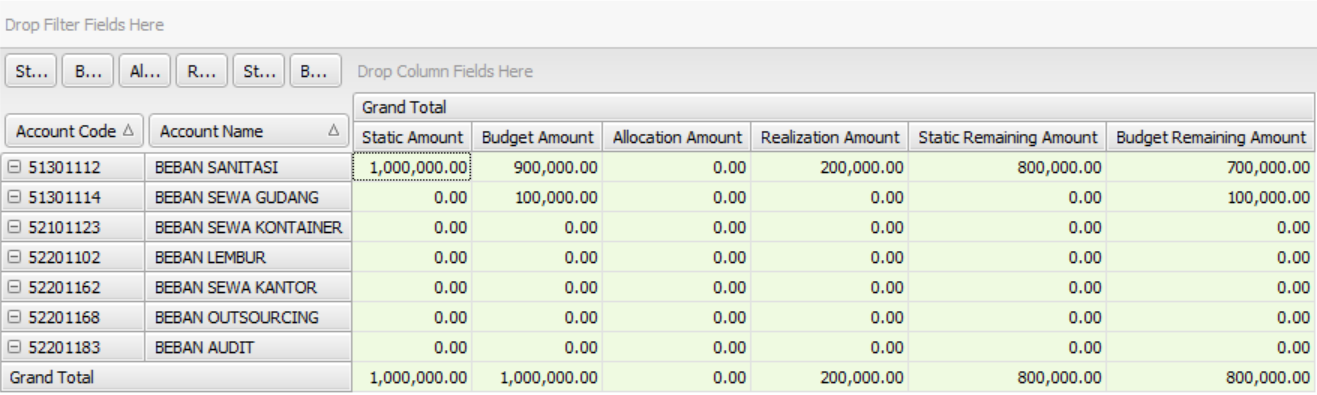Select BEBAN SEWA KONTAINER Budget Remaining 0.00

[x=1211, y=227]
